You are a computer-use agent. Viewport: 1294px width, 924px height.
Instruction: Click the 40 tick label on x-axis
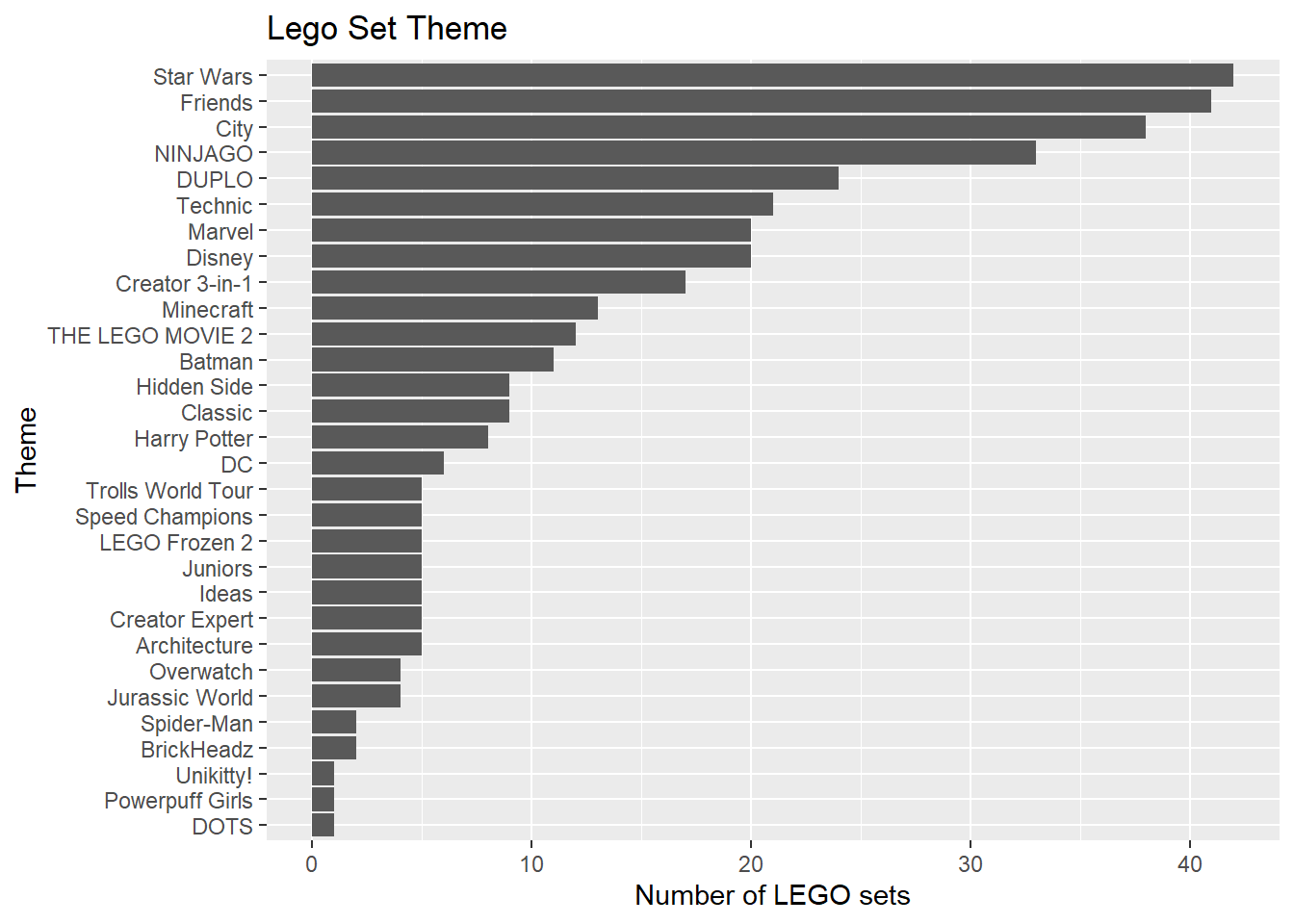pyautogui.click(x=1190, y=863)
